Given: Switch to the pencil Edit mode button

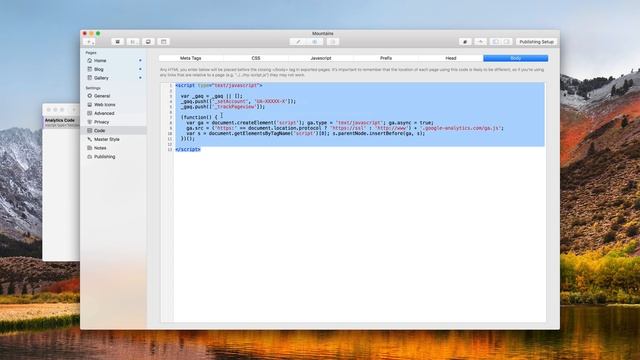Looking at the screenshot, I should click(x=298, y=42).
